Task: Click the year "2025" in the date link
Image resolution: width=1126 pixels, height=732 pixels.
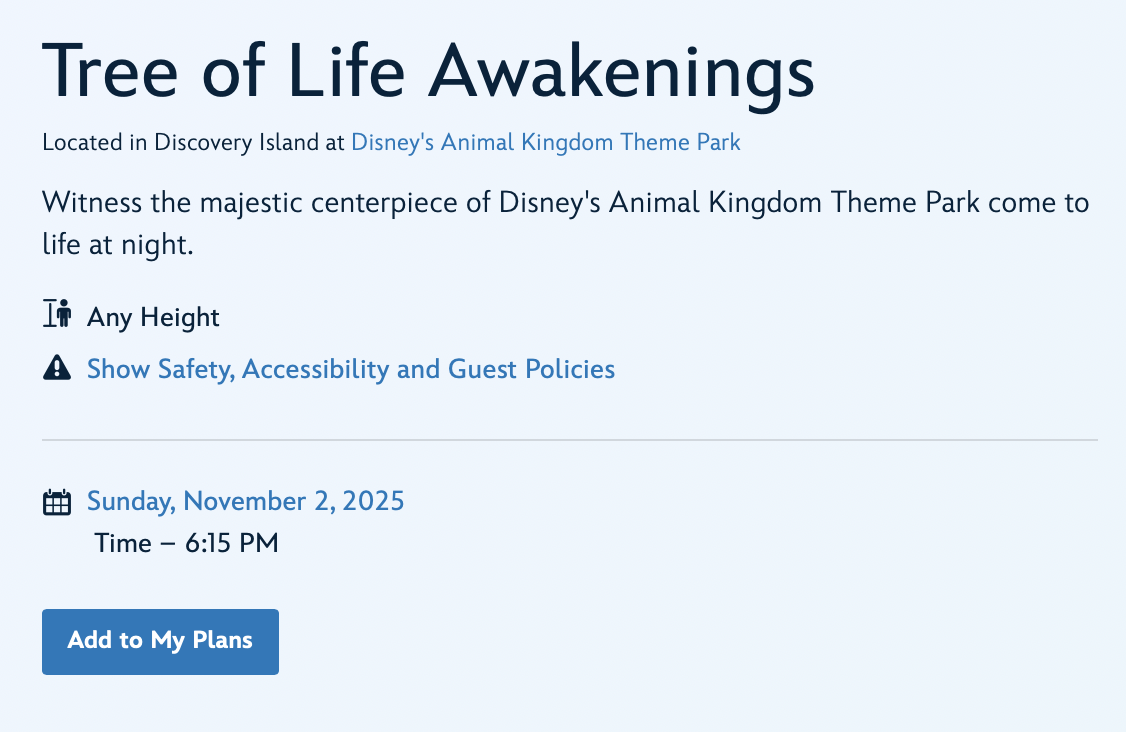Action: (x=373, y=501)
